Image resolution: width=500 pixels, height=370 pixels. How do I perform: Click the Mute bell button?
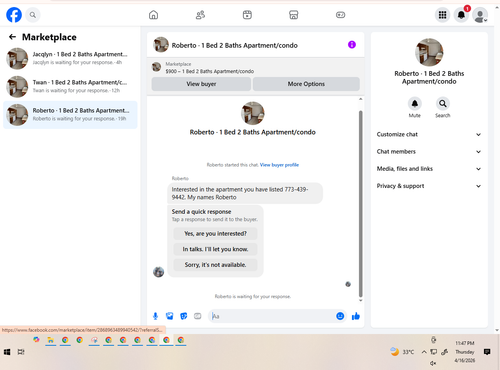[415, 104]
